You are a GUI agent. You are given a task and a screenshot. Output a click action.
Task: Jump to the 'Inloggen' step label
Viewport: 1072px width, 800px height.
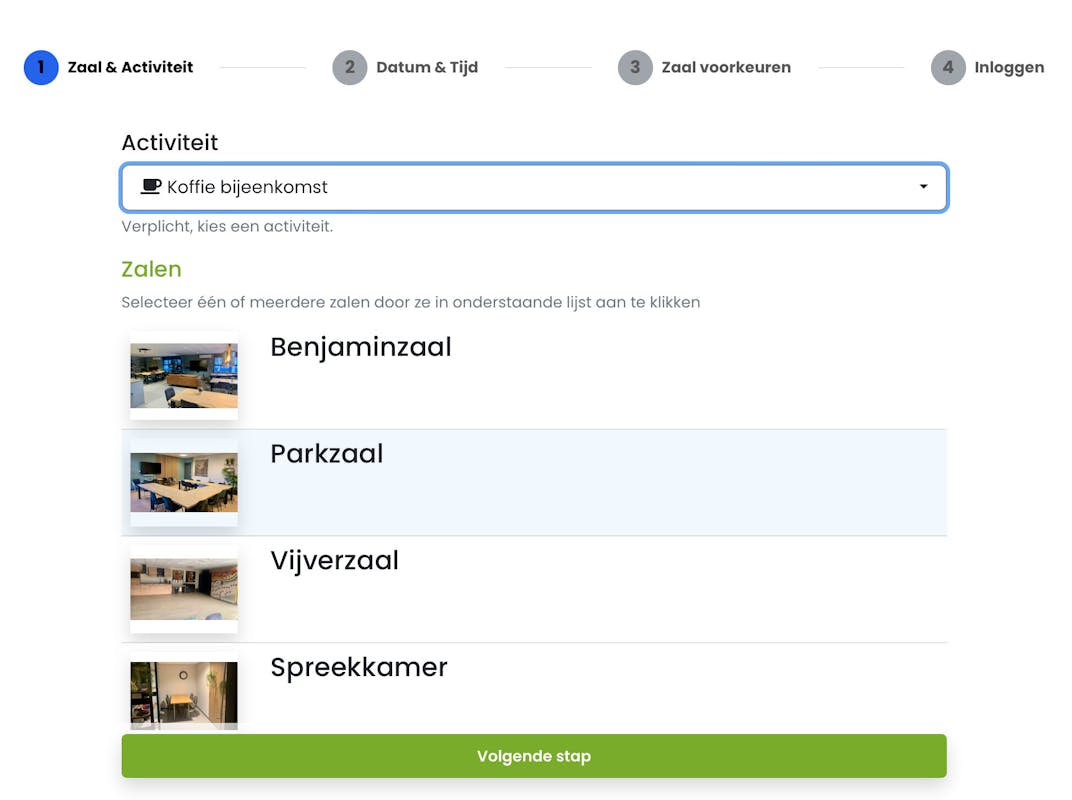1009,68
